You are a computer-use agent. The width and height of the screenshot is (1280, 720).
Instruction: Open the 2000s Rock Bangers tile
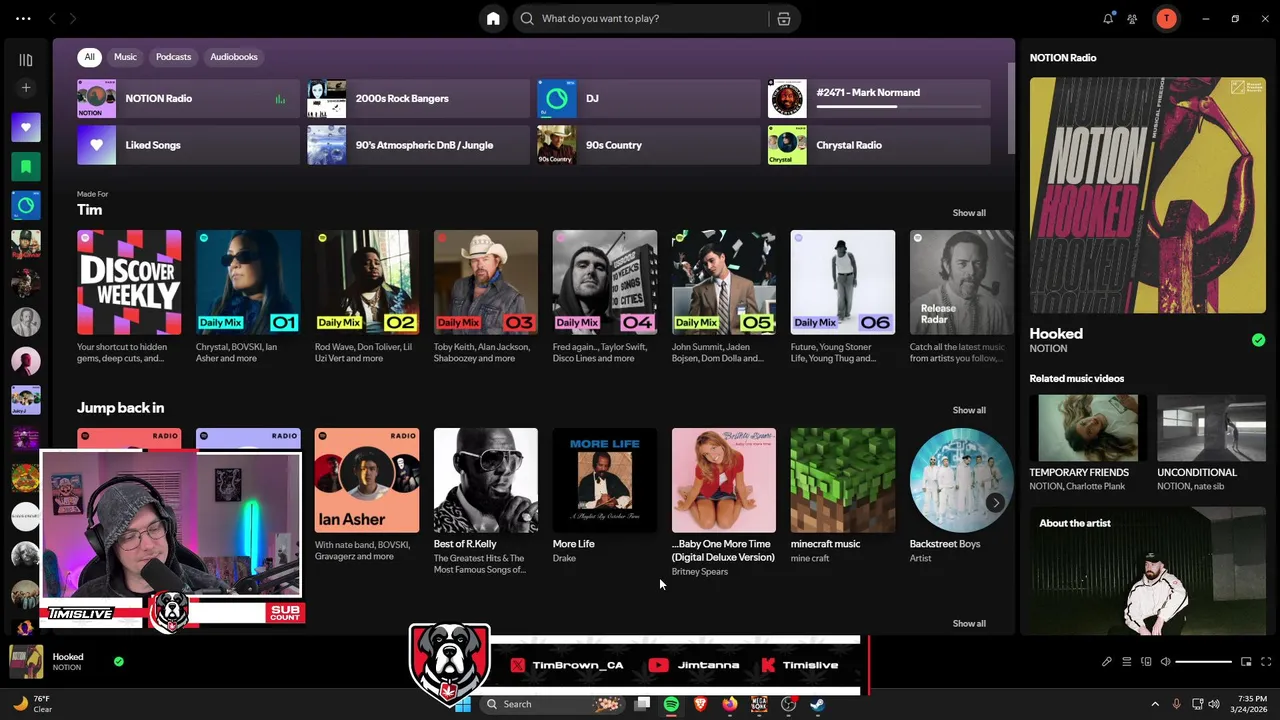tap(418, 99)
